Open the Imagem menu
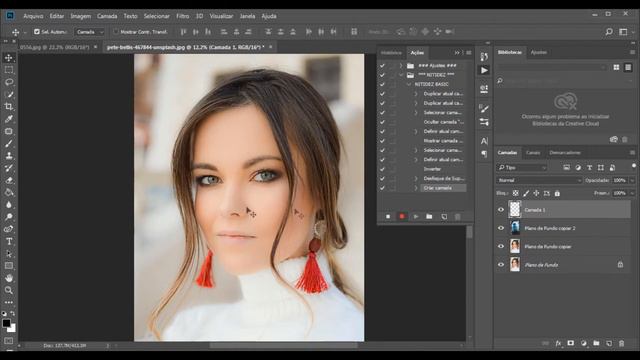 [80, 16]
